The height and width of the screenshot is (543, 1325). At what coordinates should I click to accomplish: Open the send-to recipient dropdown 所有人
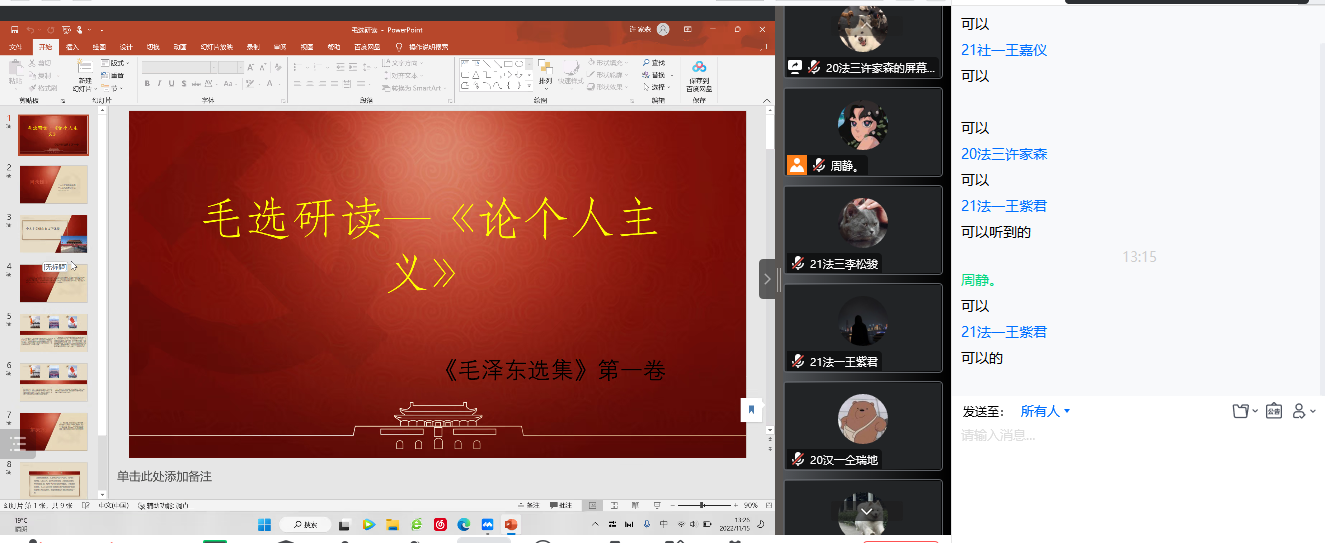click(x=1045, y=411)
